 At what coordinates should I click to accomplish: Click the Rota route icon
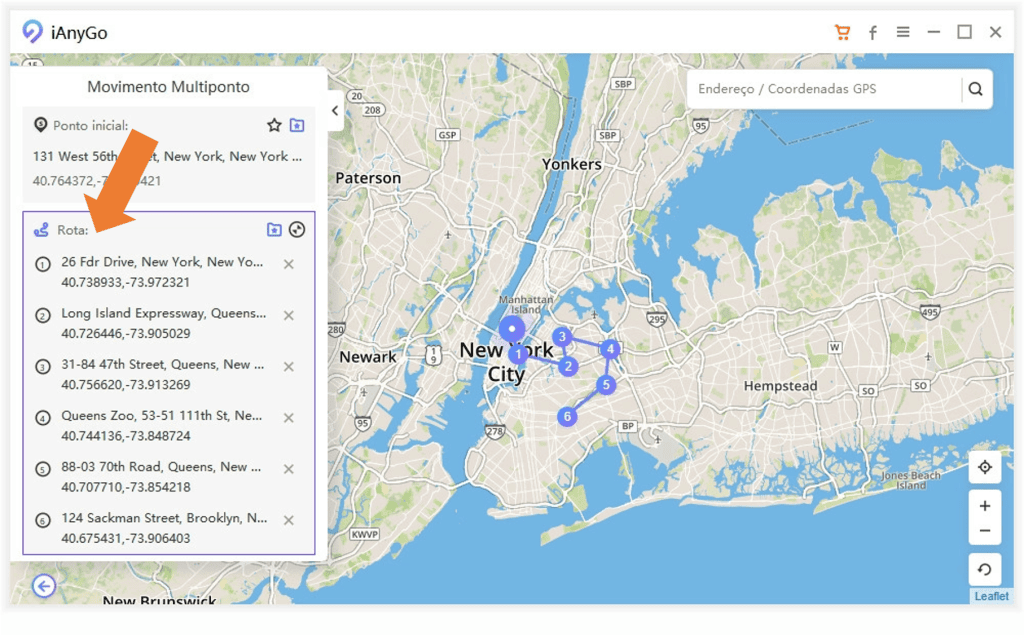41,229
